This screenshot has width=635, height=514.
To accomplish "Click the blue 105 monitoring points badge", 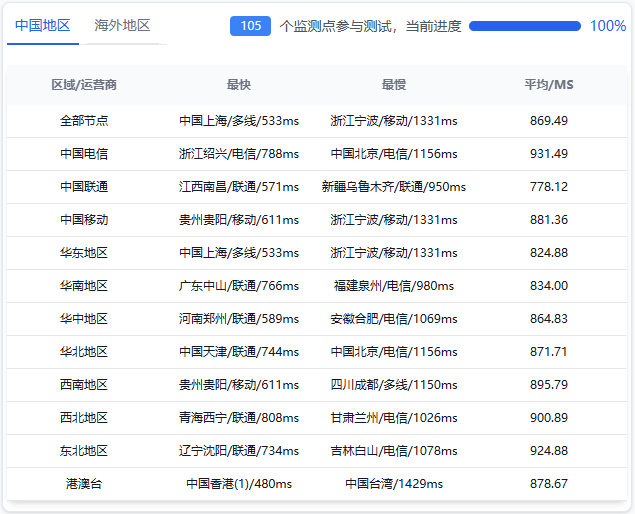I will 250,26.
